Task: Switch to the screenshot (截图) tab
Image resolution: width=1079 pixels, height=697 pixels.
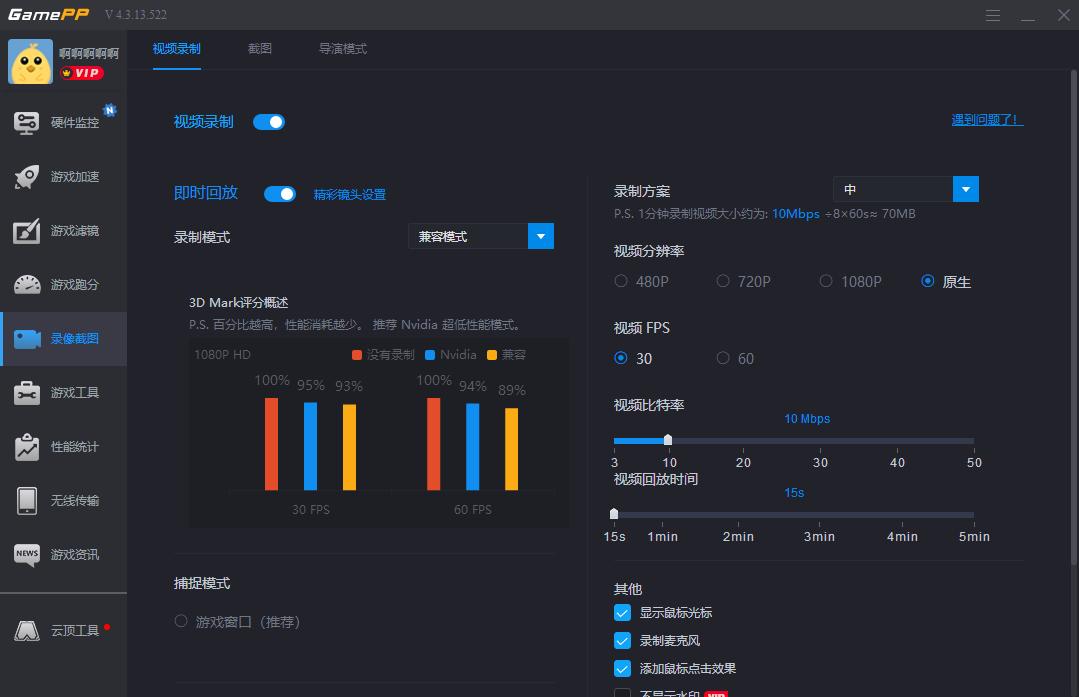Action: pos(260,49)
